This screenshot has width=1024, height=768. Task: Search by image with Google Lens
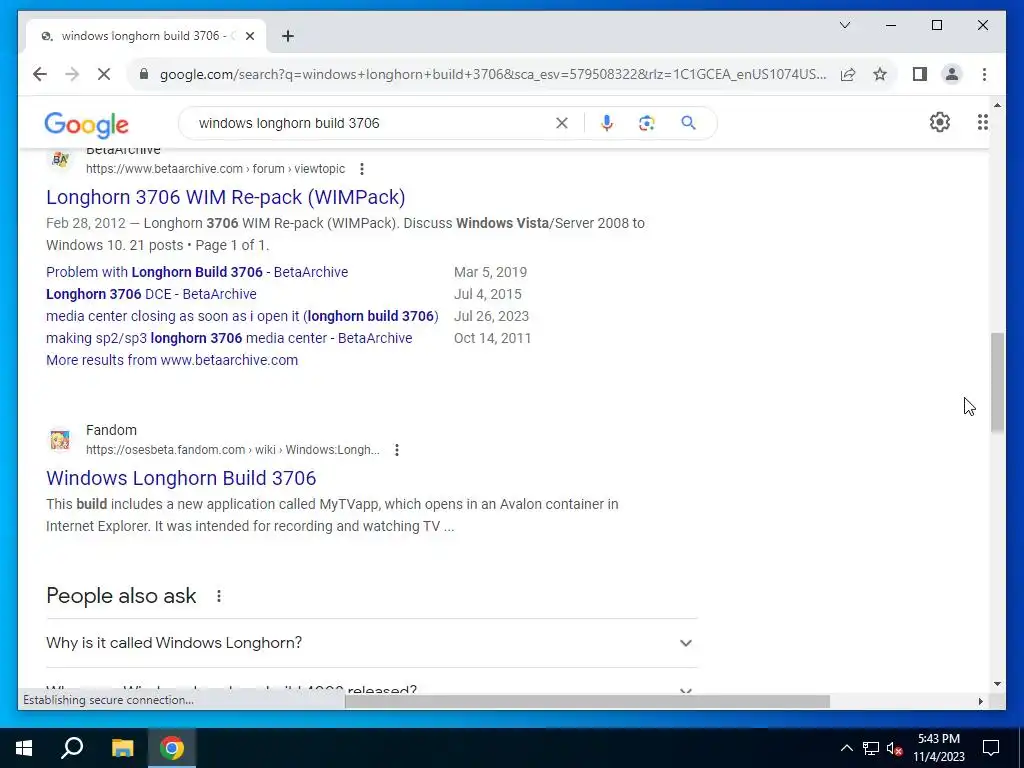coord(647,123)
